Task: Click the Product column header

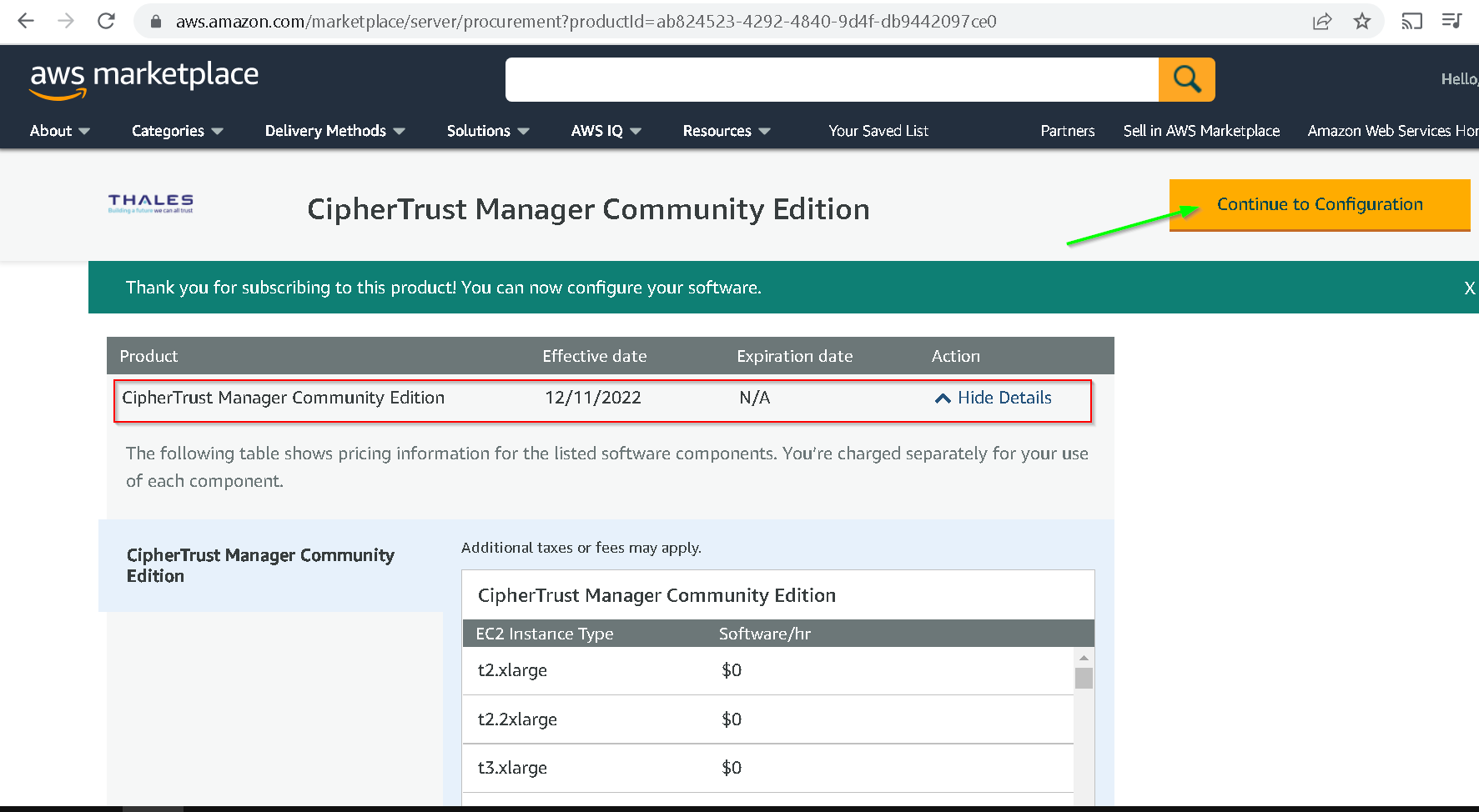Action: coord(148,356)
